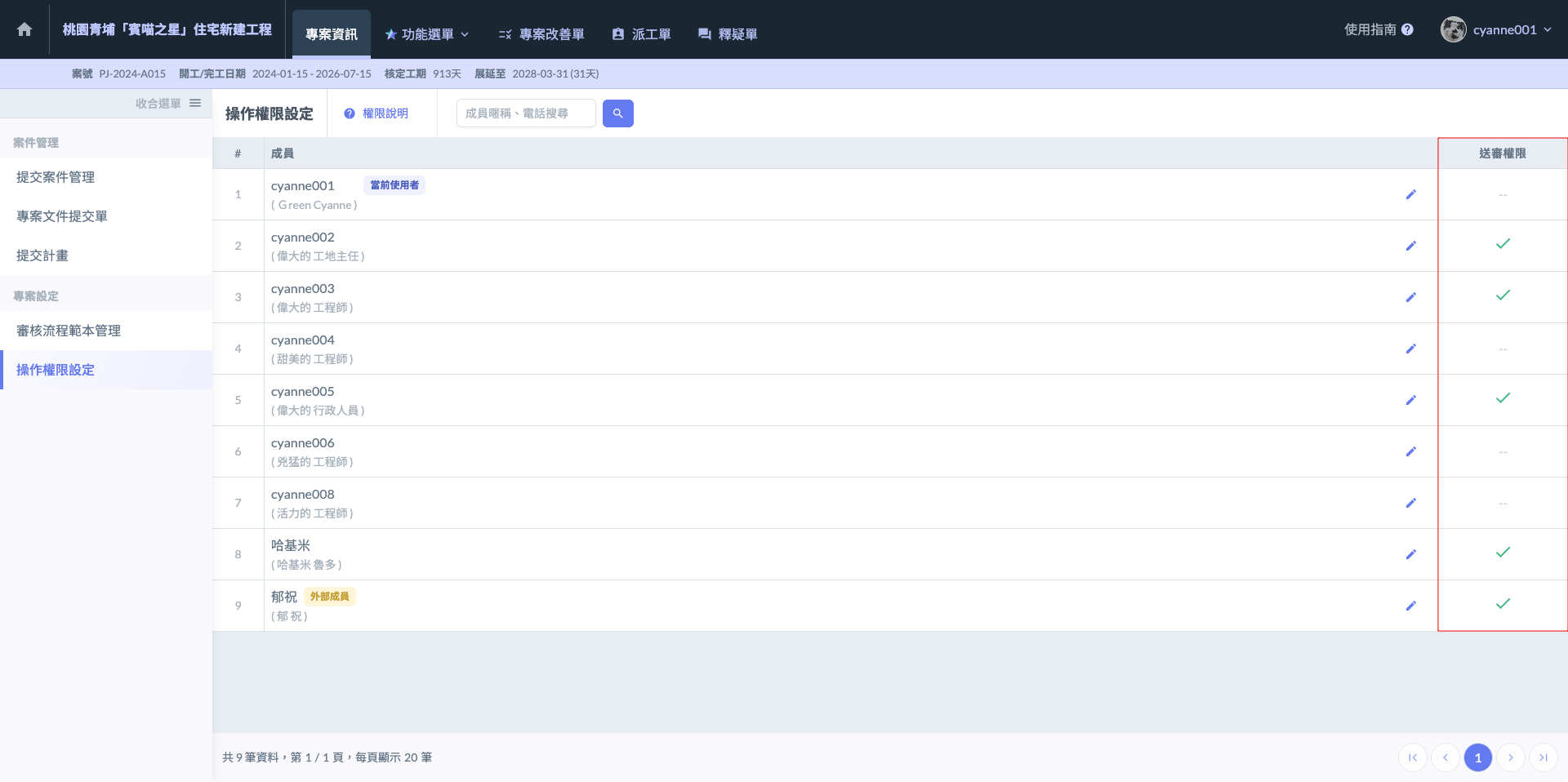Edit permissions for cyanne004 with pencil icon

click(1411, 349)
